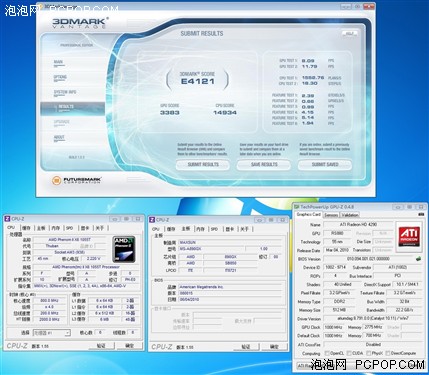Click the 3DMark Vantage logo

80,23
